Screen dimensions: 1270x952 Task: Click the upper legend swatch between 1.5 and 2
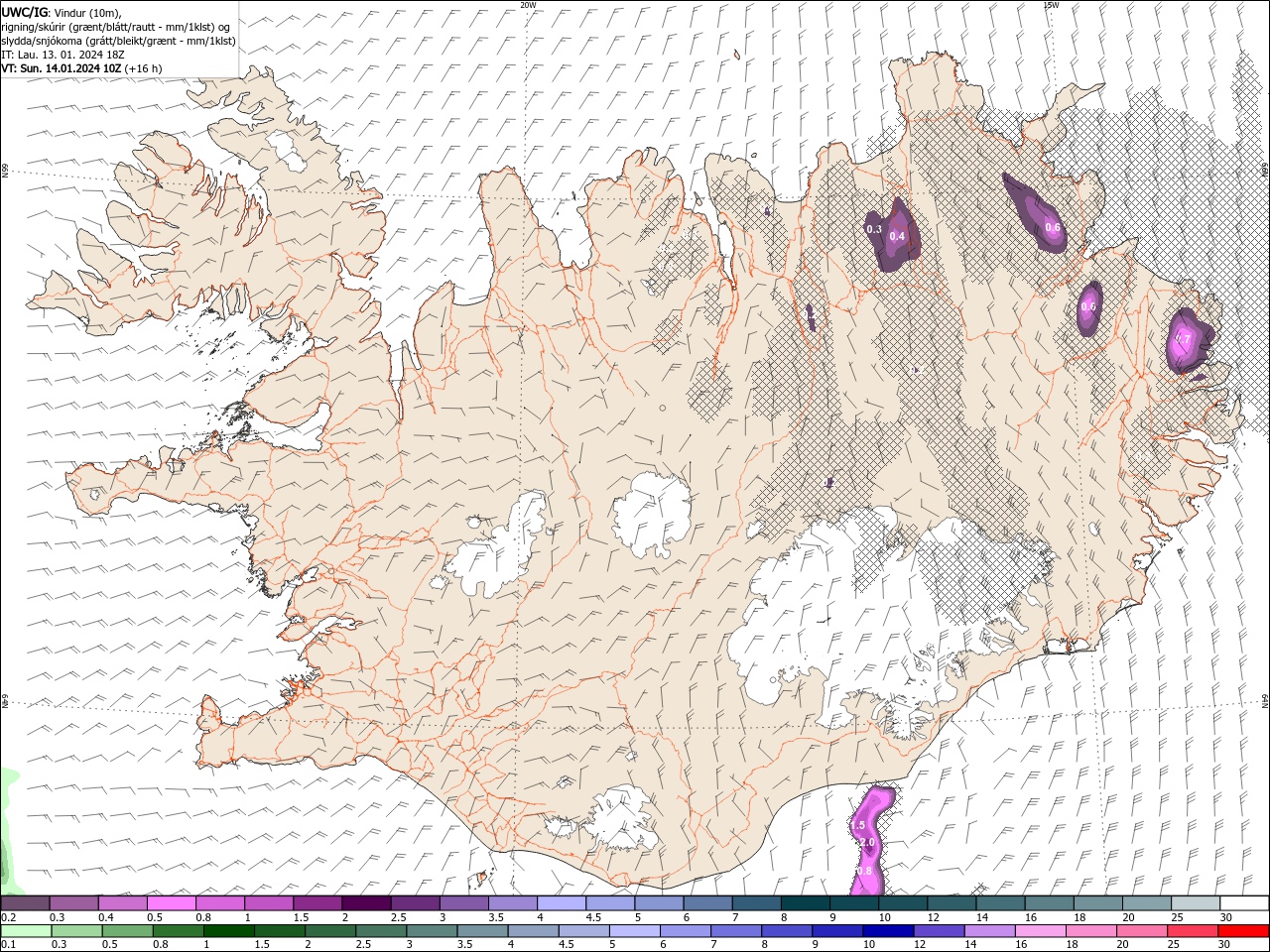coord(317,902)
